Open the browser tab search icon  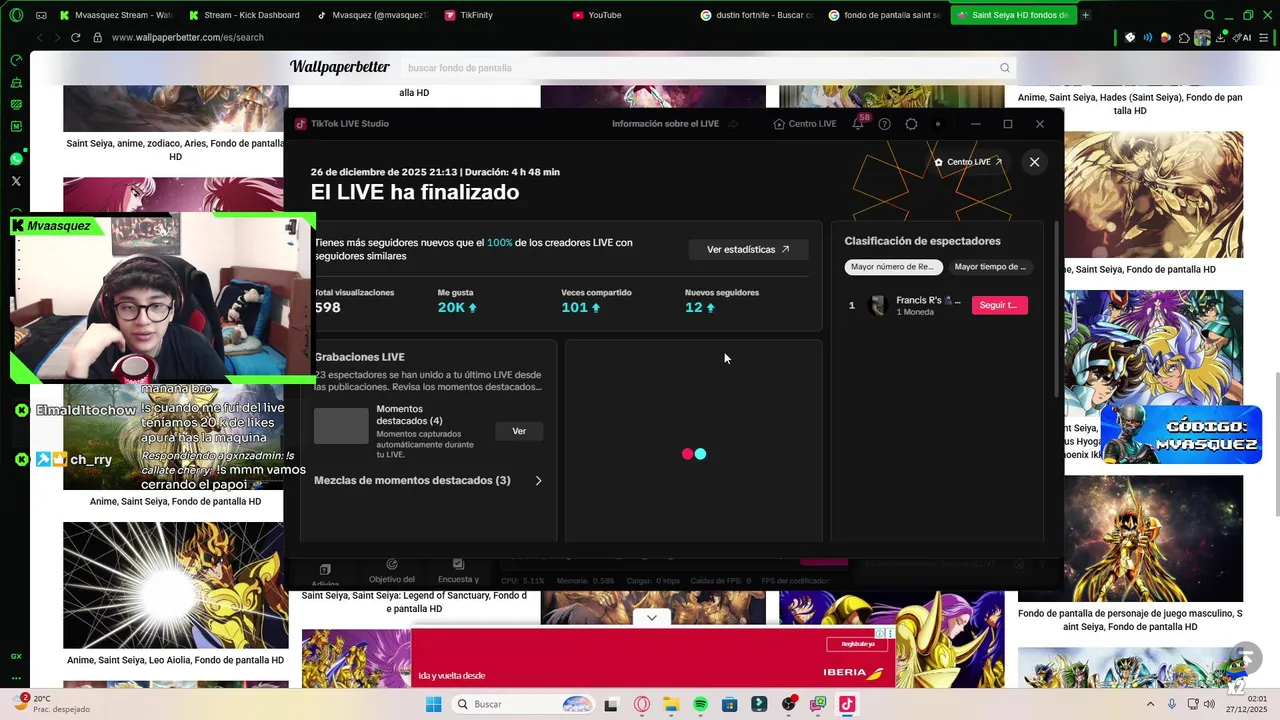[1209, 15]
